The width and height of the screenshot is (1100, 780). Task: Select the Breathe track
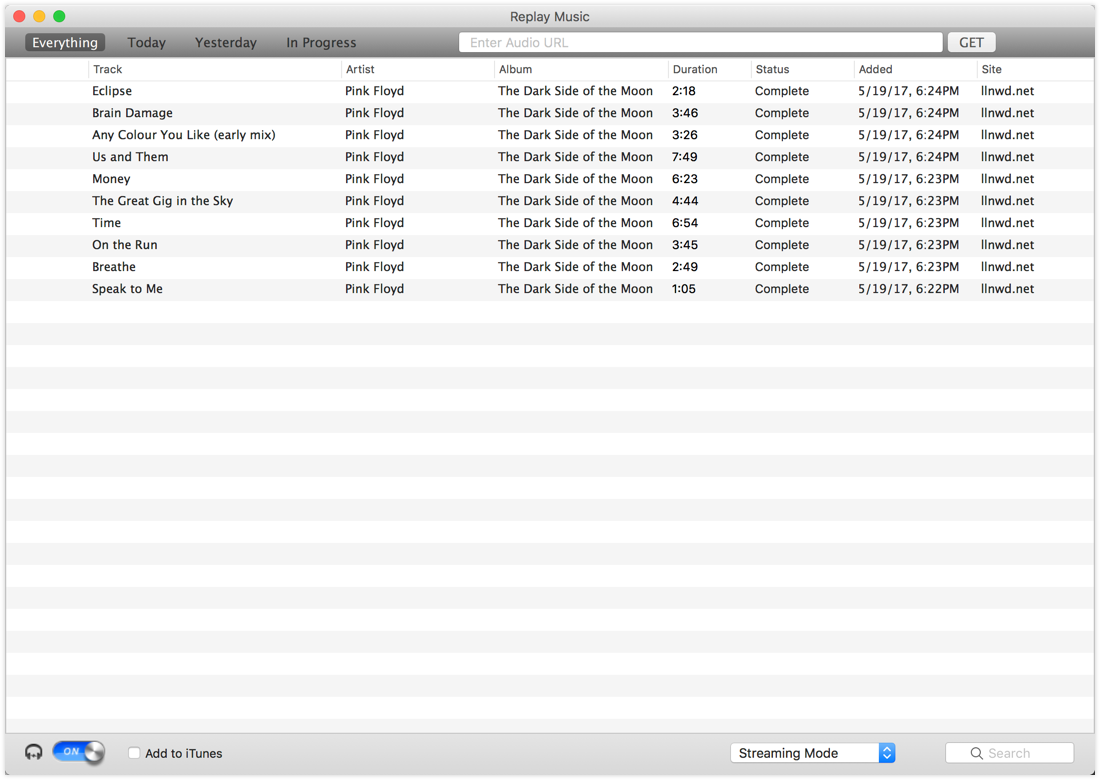click(549, 267)
